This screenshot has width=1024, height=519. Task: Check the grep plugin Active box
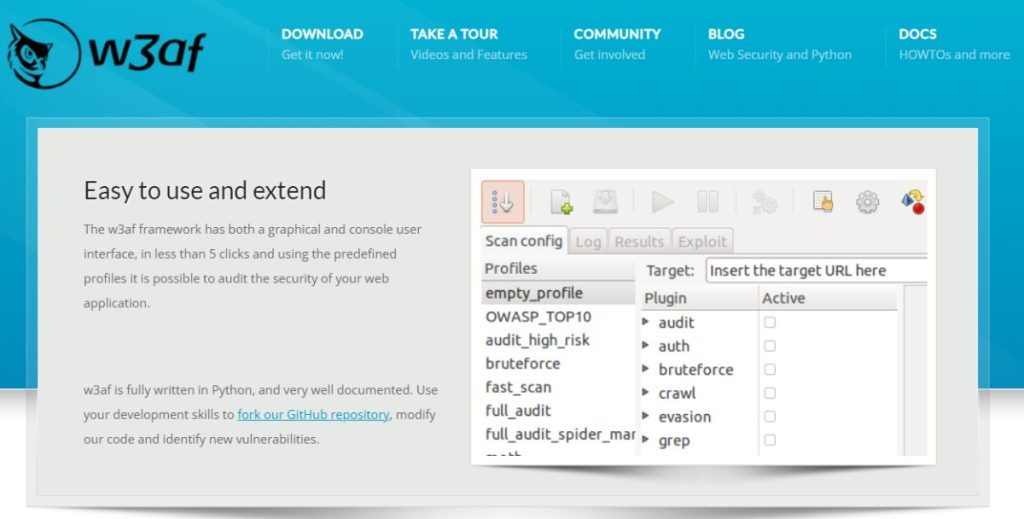770,440
